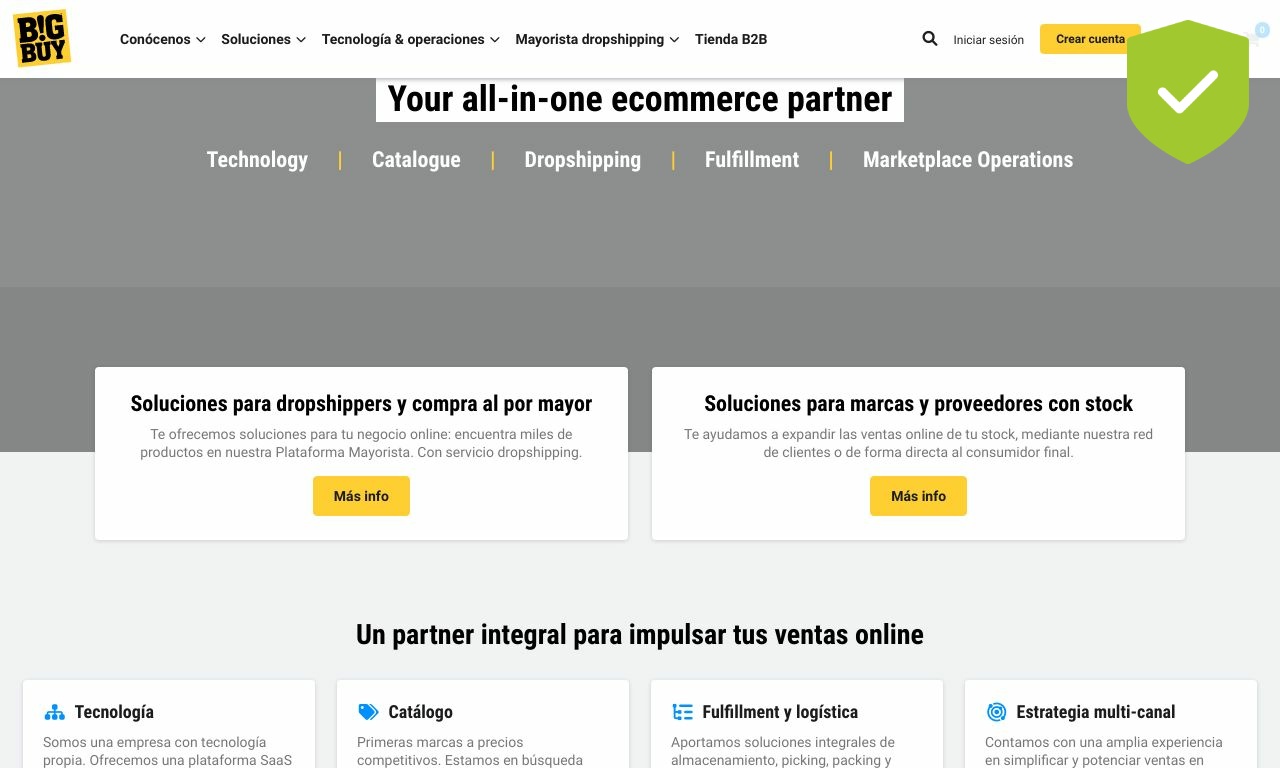
Task: Click Más info for dropshippers solutions
Action: click(361, 496)
